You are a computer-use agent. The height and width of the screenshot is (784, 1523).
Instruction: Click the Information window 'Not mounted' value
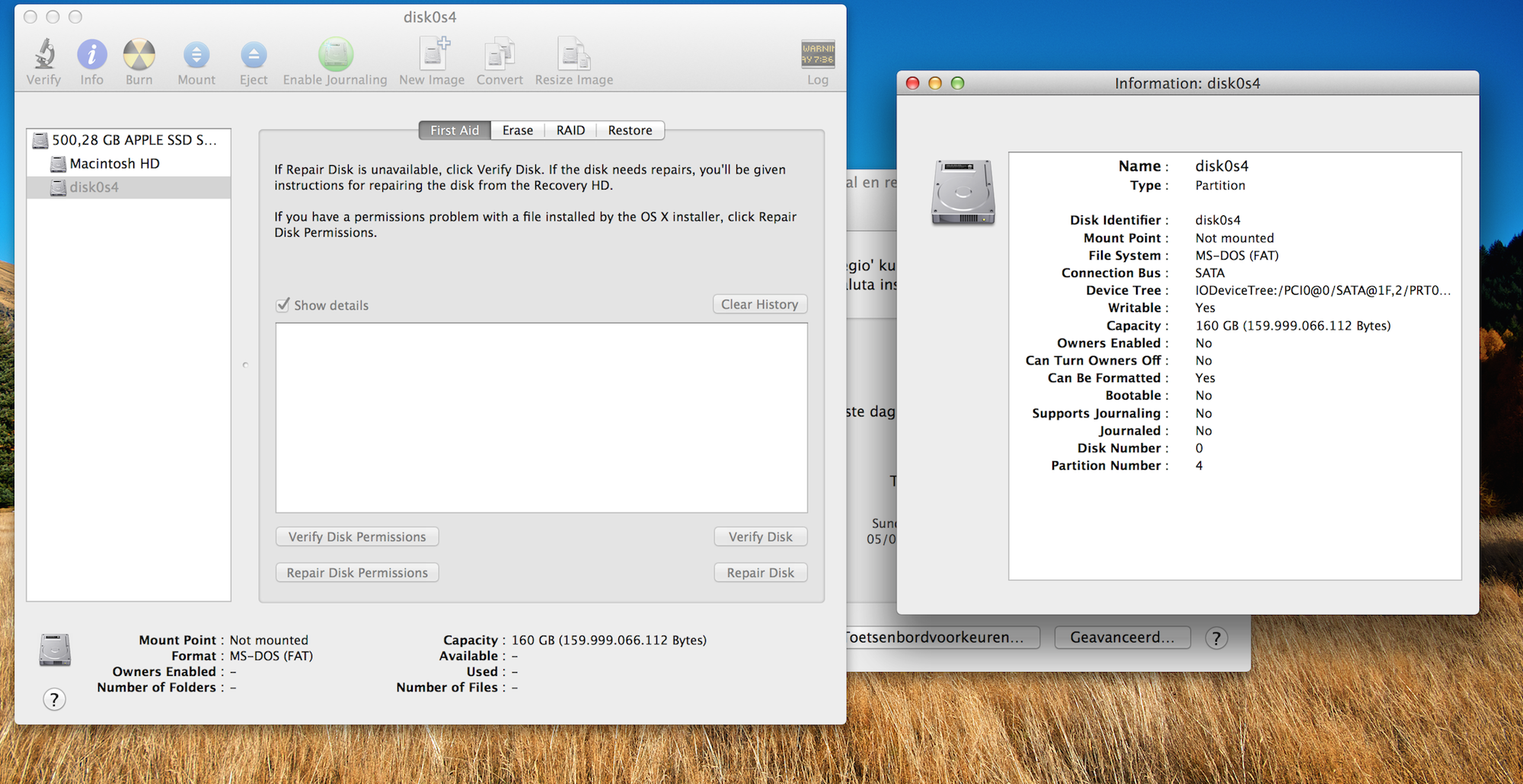(x=1234, y=238)
